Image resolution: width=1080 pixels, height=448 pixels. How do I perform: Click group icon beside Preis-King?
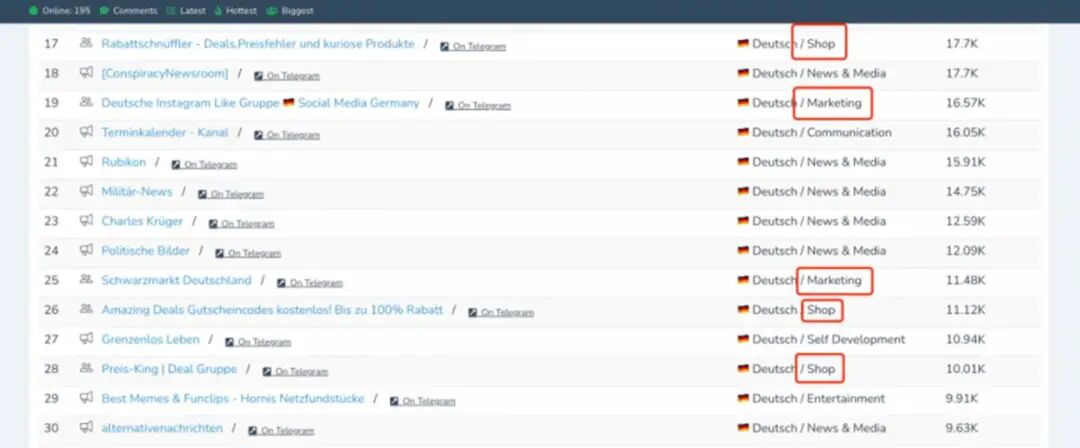tap(86, 369)
